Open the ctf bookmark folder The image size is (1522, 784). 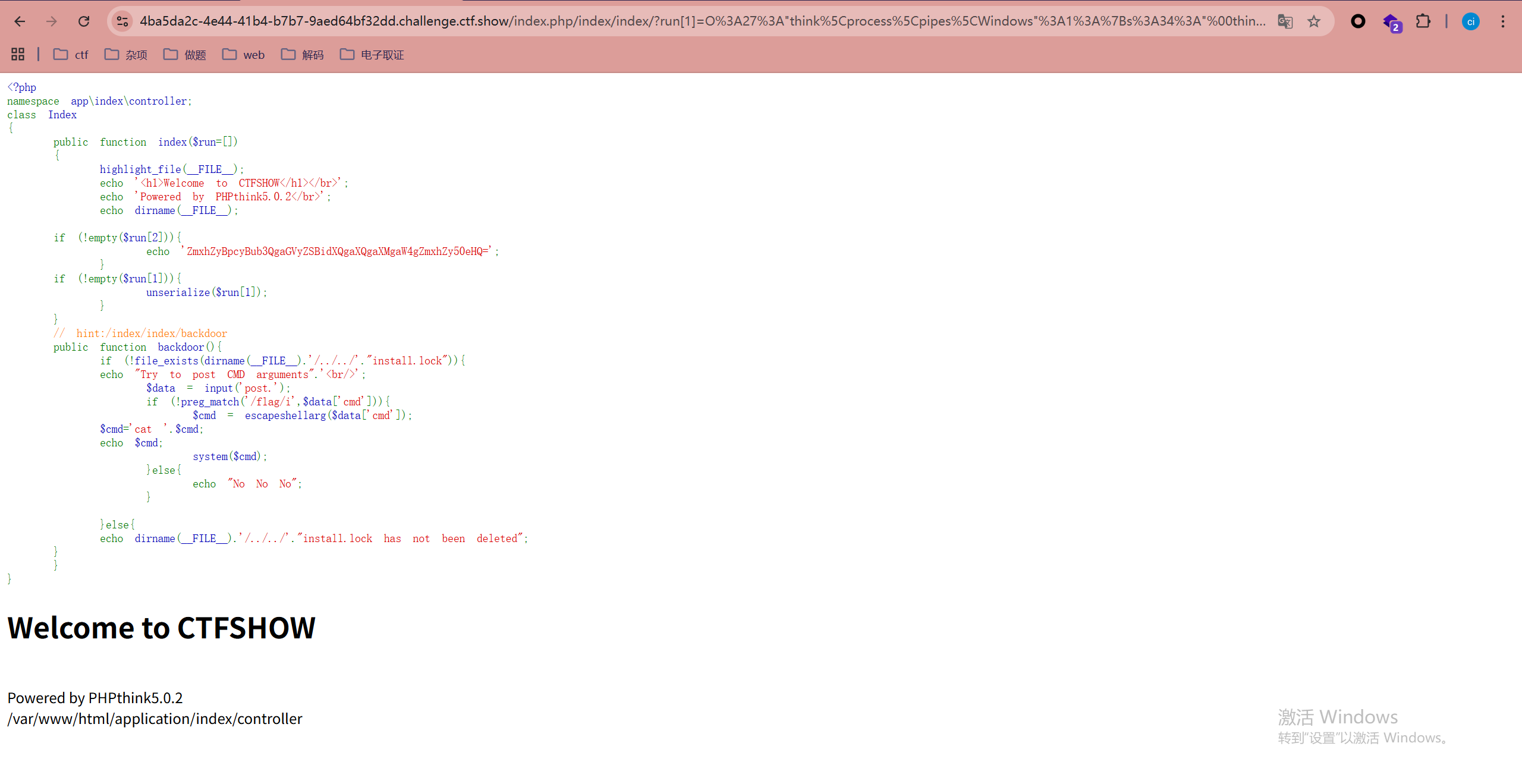coord(71,55)
